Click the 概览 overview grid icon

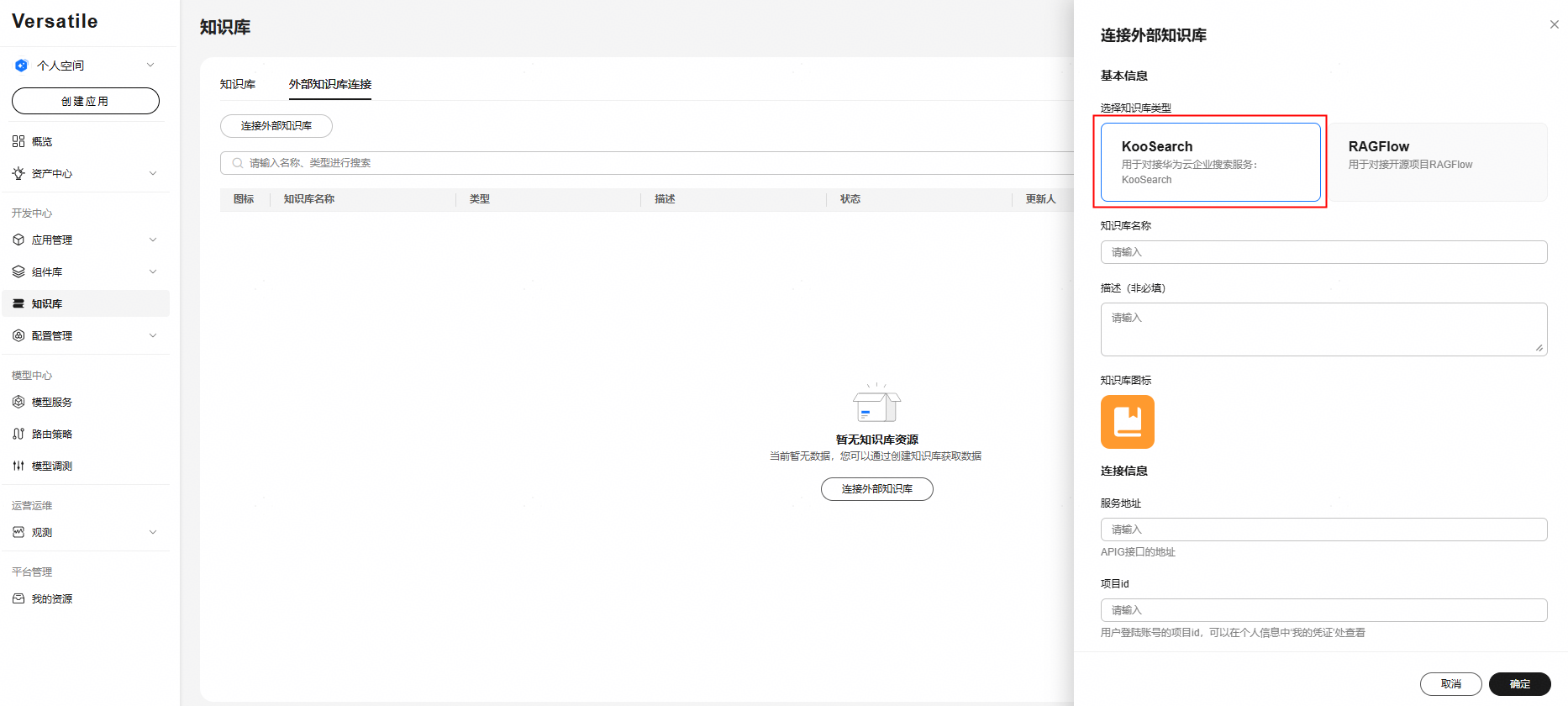point(18,141)
